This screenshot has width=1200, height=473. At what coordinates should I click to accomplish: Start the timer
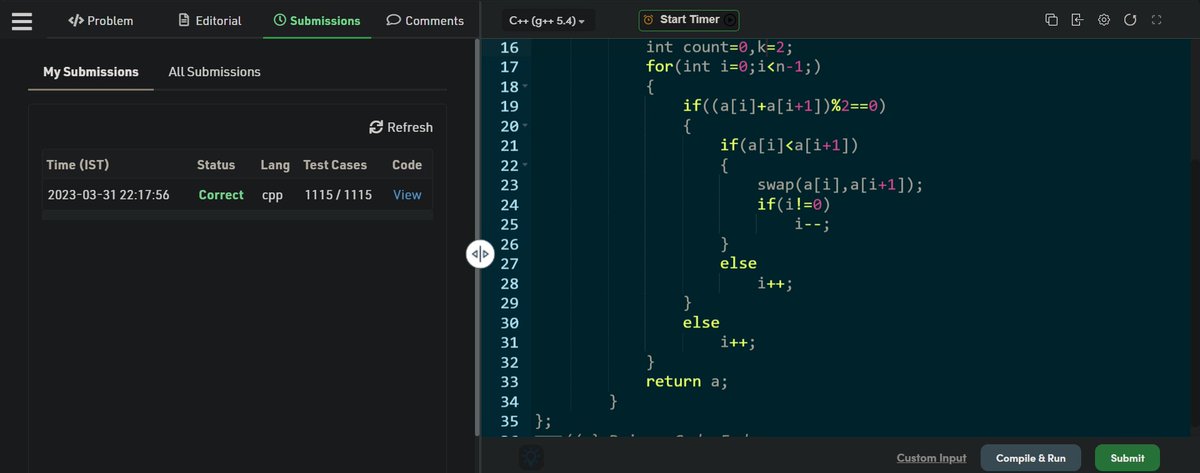click(690, 20)
